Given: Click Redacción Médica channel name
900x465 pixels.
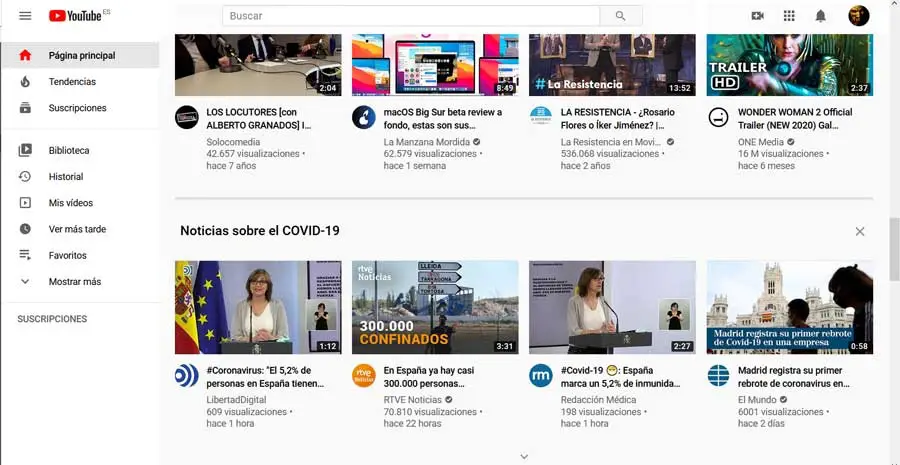Looking at the screenshot, I should click(598, 400).
